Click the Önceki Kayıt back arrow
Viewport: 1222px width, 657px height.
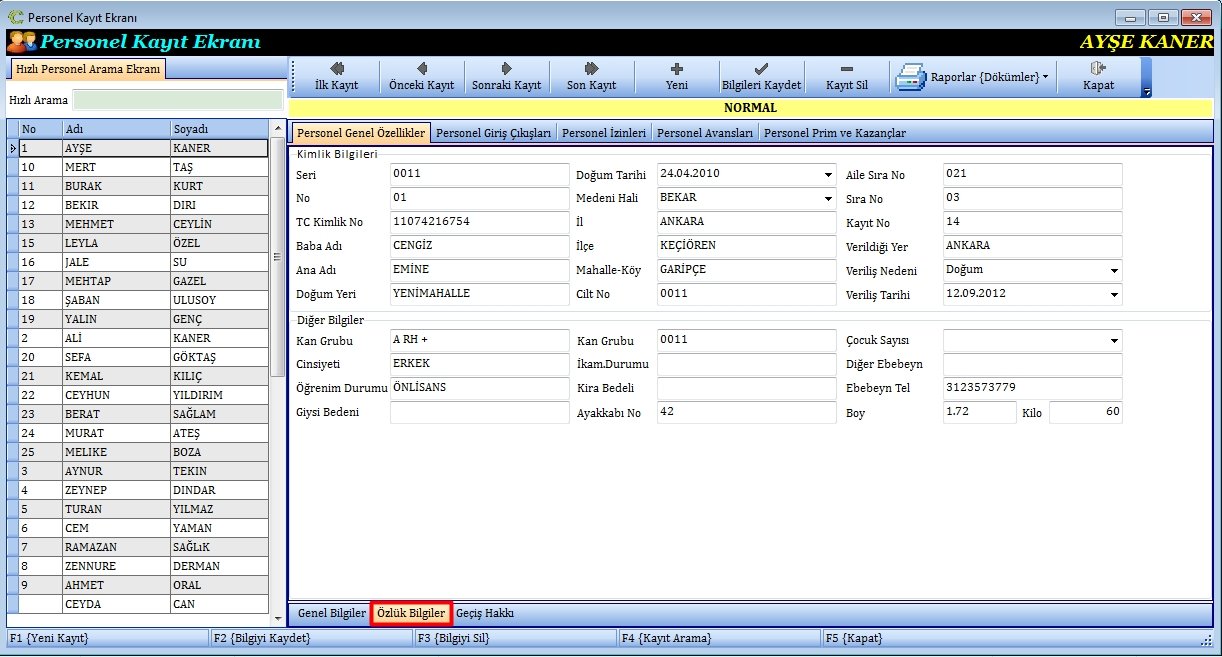coord(421,76)
